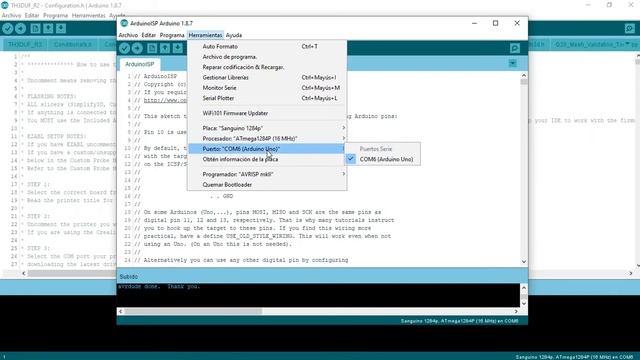Choose Monitor Serie menu entry
Viewport: 640px width, 360px height.
tap(267, 88)
